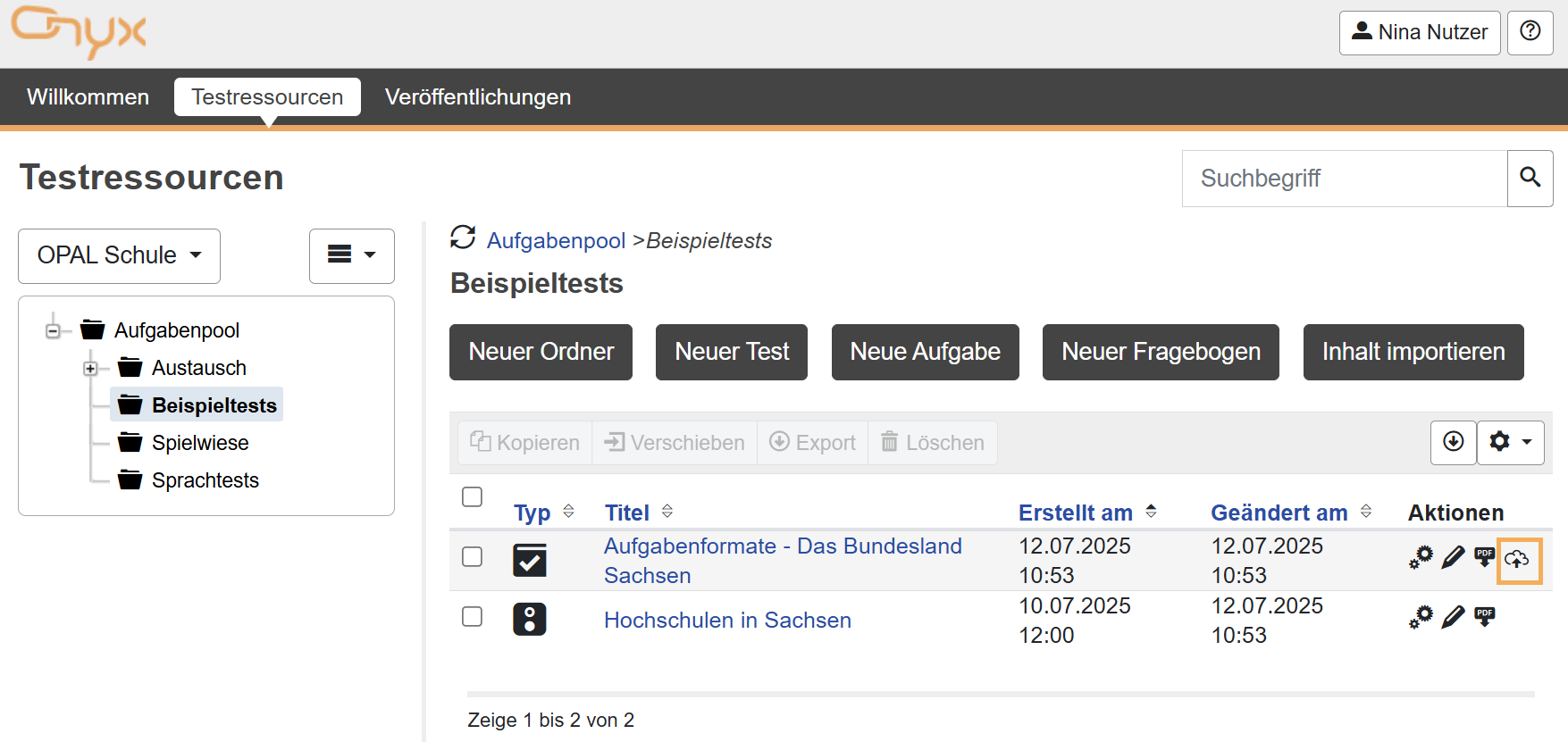Select Beispieltests in the folder tree
This screenshot has height=742, width=1568.
click(x=214, y=404)
